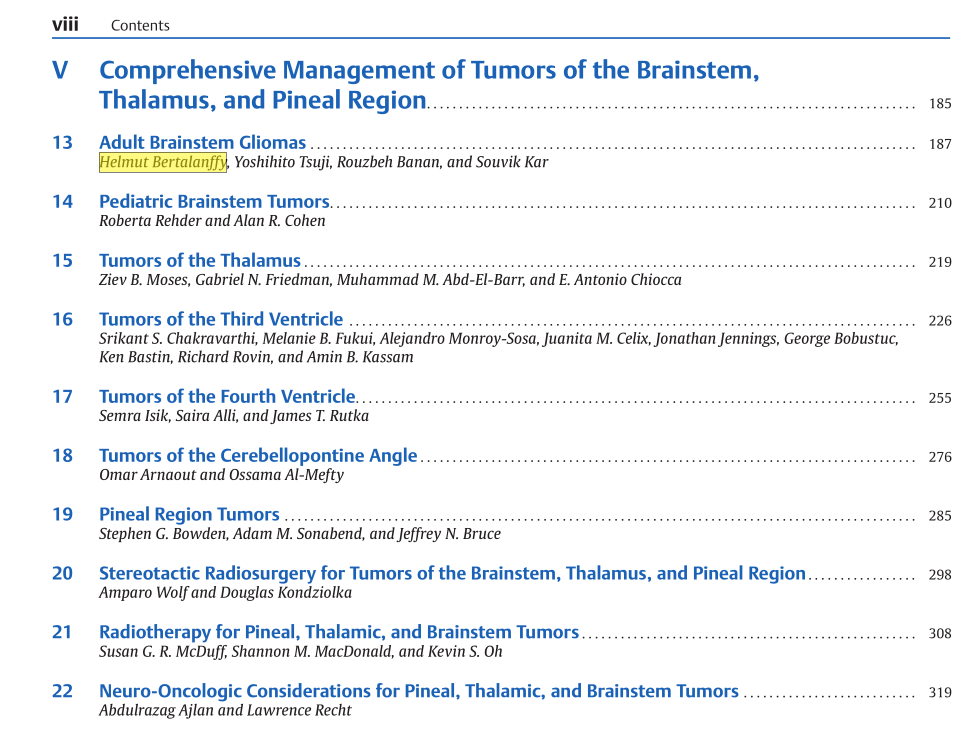Open Tumors of the Cerebellopontine Angle chapter
Image resolution: width=975 pixels, height=737 pixels.
pyautogui.click(x=257, y=456)
